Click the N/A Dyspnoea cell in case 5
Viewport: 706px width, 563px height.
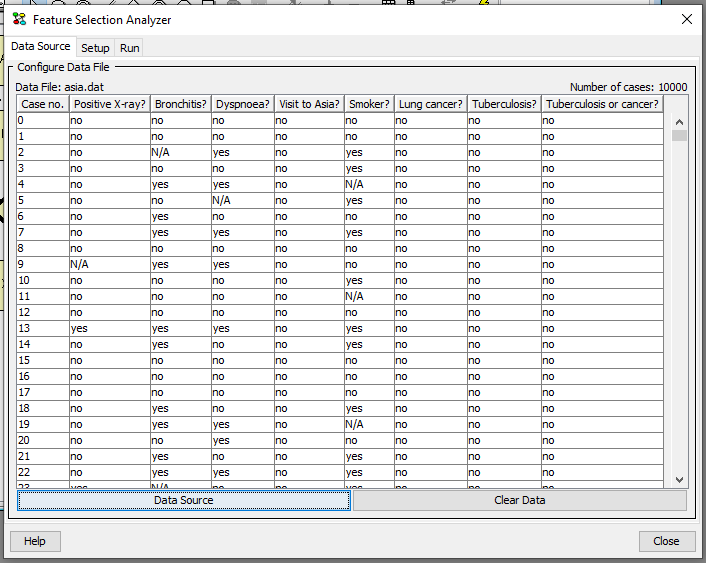[x=243, y=200]
